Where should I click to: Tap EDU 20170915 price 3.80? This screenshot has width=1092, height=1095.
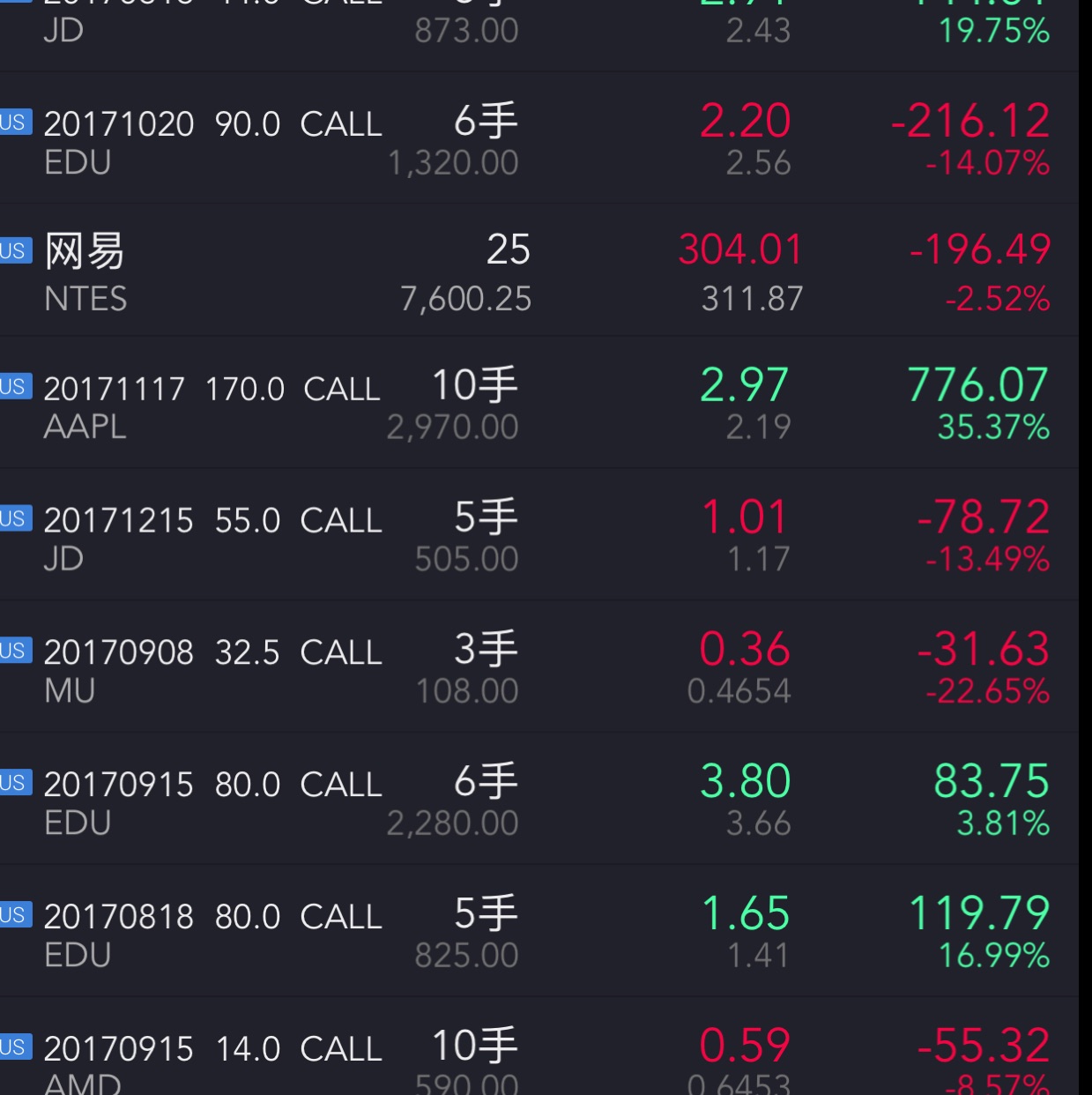click(x=745, y=782)
